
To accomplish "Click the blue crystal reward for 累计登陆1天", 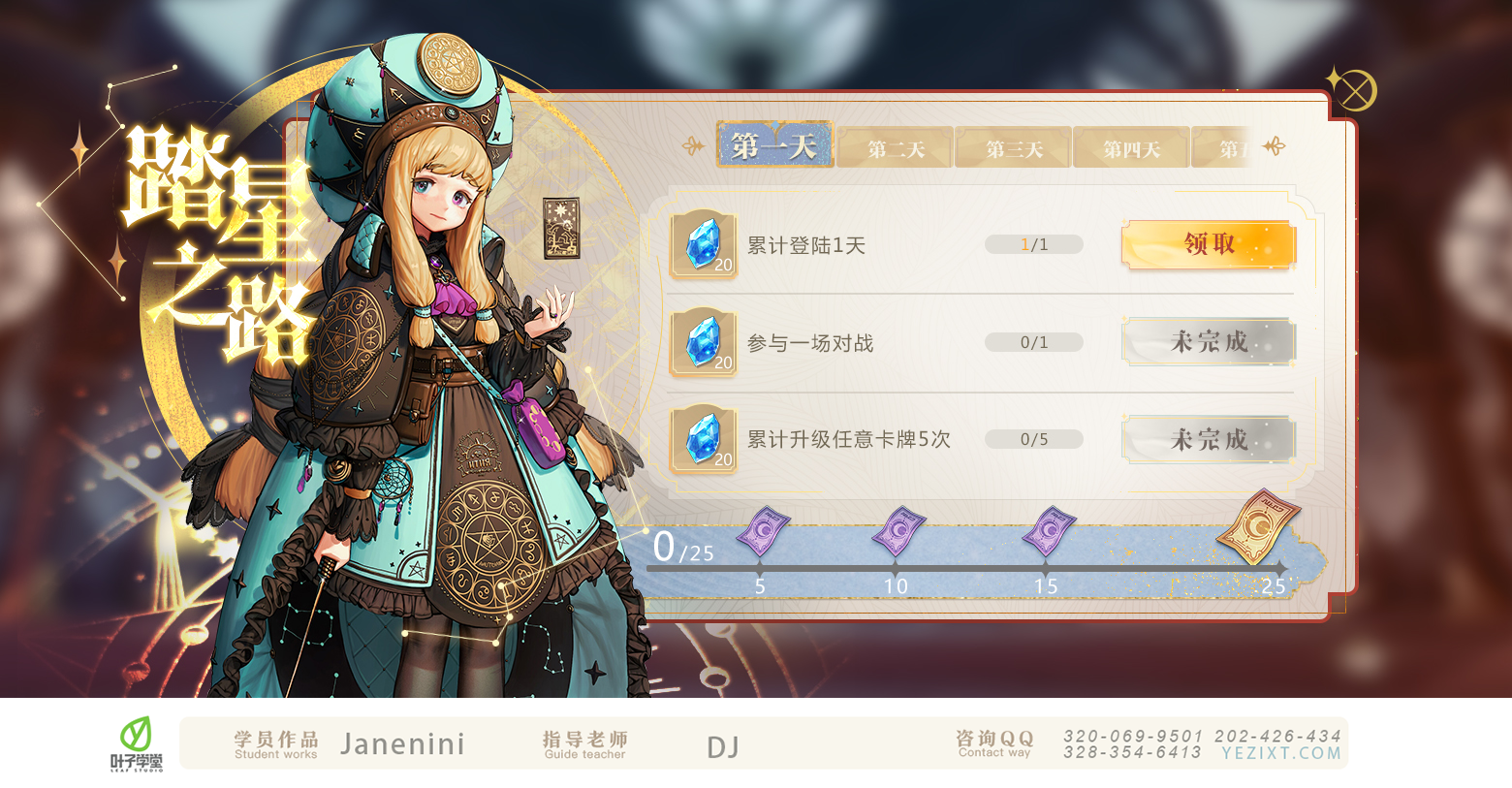I will coord(704,245).
